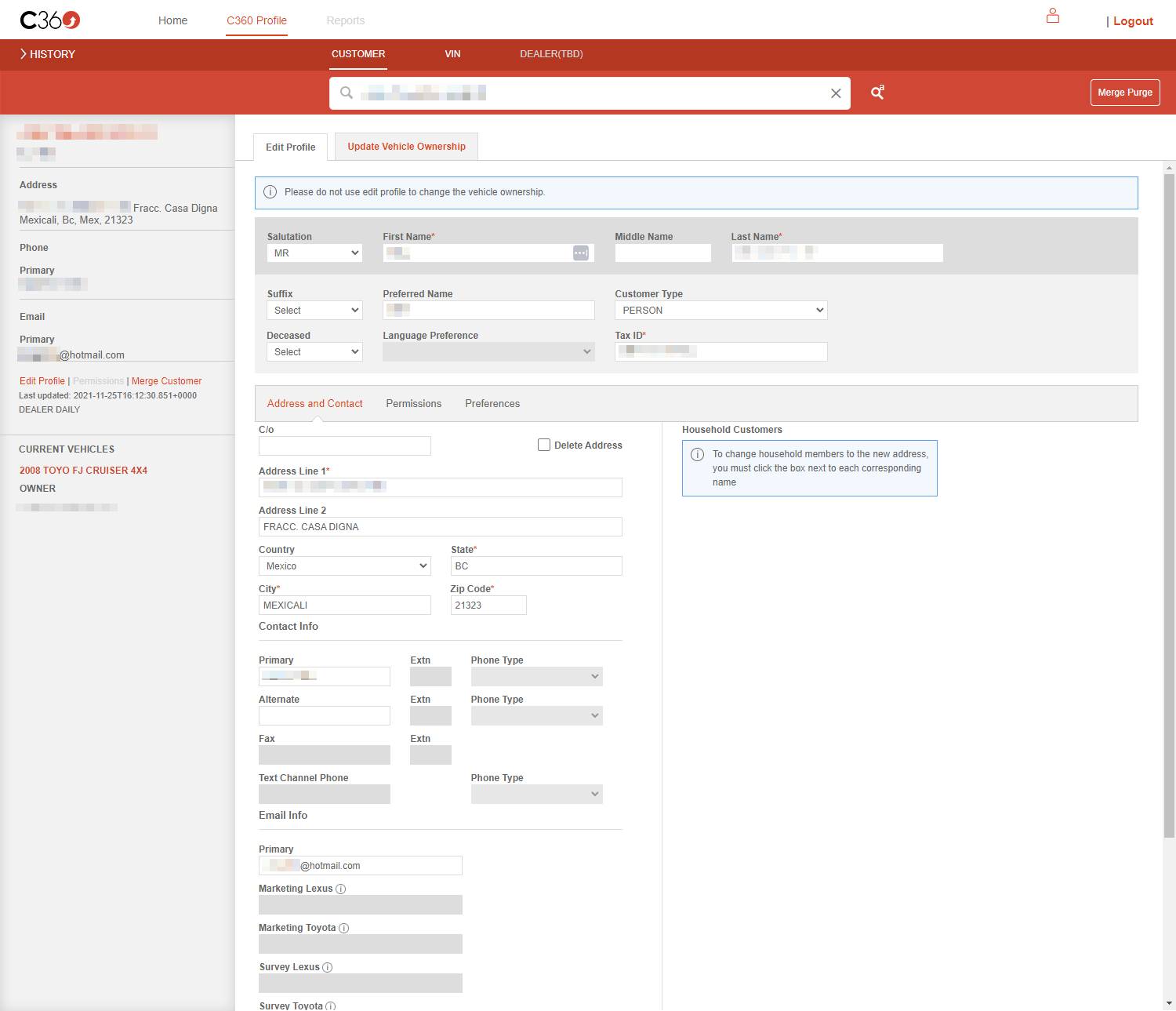Image resolution: width=1176 pixels, height=1011 pixels.
Task: Check the Delete Address checkbox
Action: [x=544, y=445]
